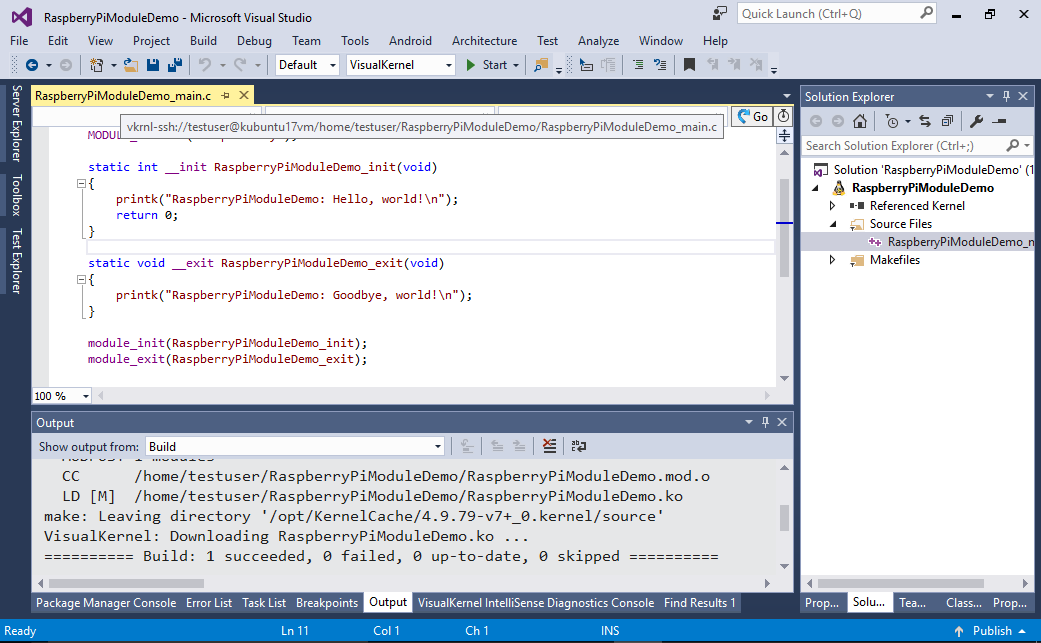Viewport: 1041px width, 643px height.
Task: Open the VisualKernel platform dropdown
Action: pyautogui.click(x=400, y=65)
